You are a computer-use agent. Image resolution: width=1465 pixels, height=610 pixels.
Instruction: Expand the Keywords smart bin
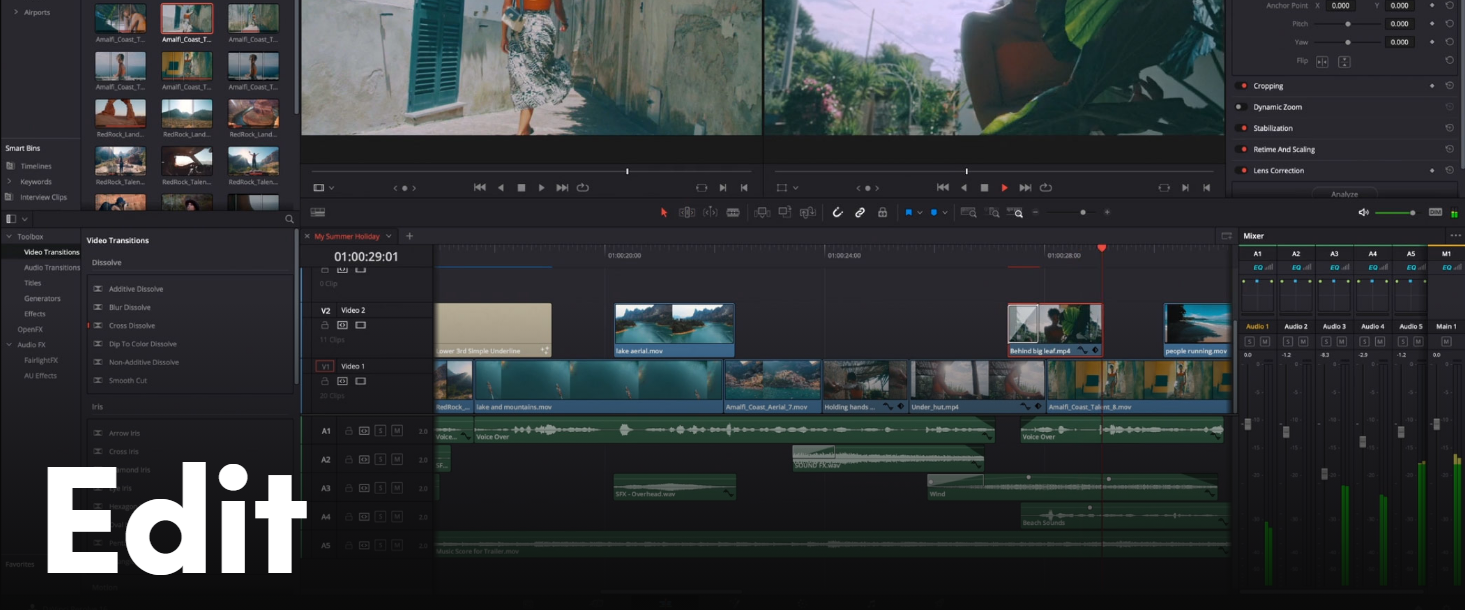point(9,181)
